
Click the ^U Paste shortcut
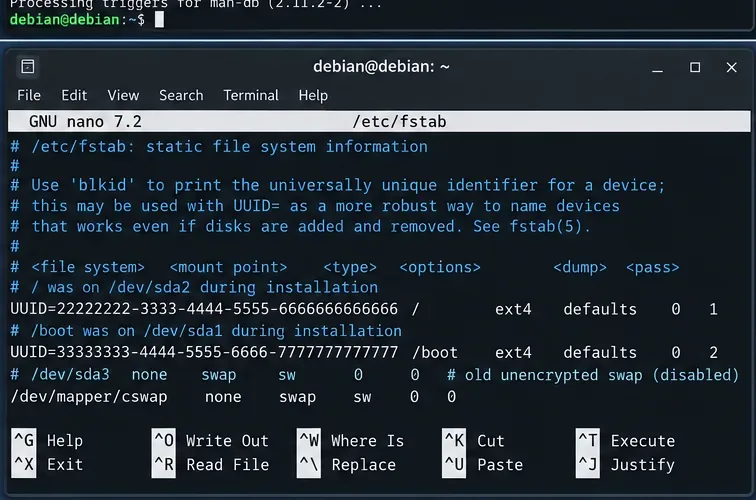[x=483, y=465]
